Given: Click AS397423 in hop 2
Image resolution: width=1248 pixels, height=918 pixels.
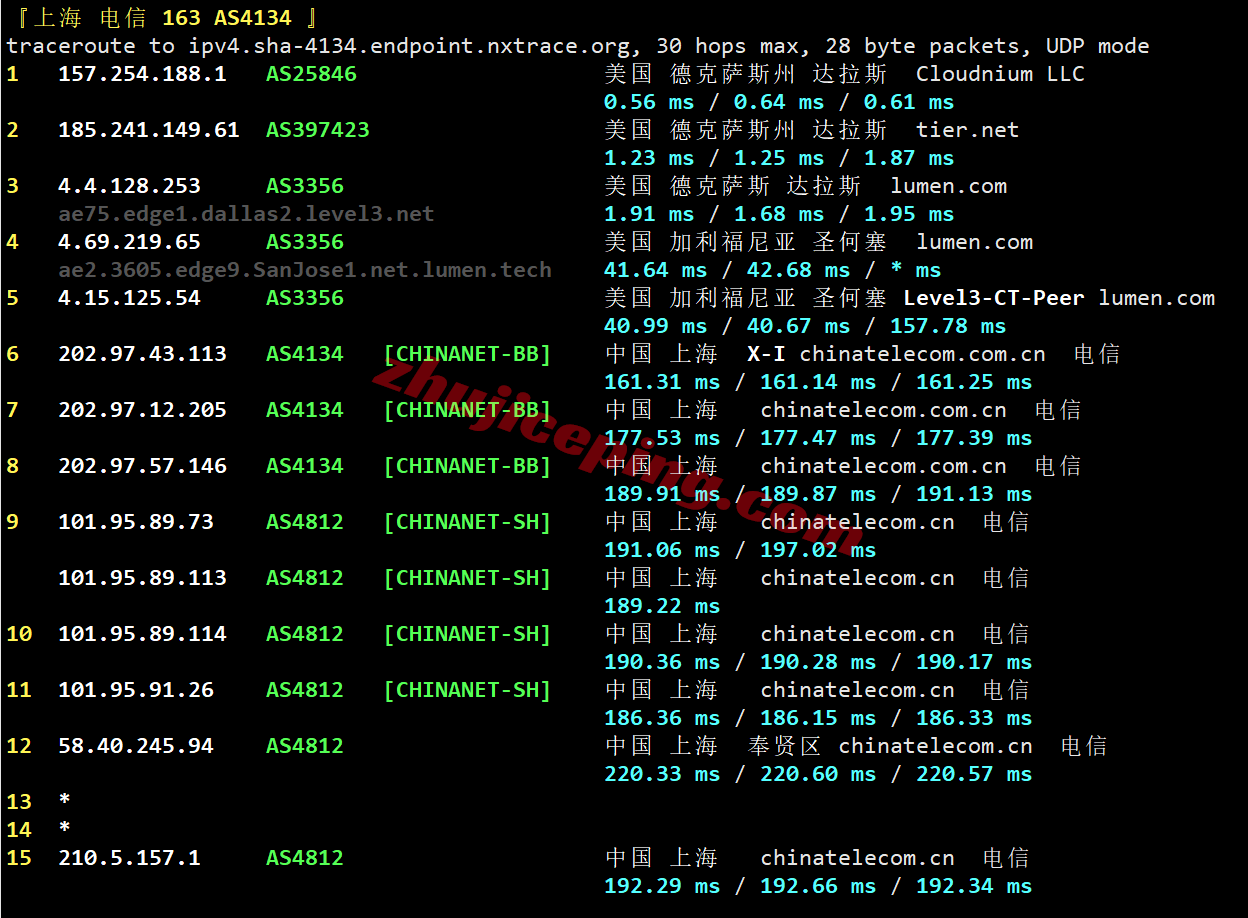Looking at the screenshot, I should (x=318, y=130).
